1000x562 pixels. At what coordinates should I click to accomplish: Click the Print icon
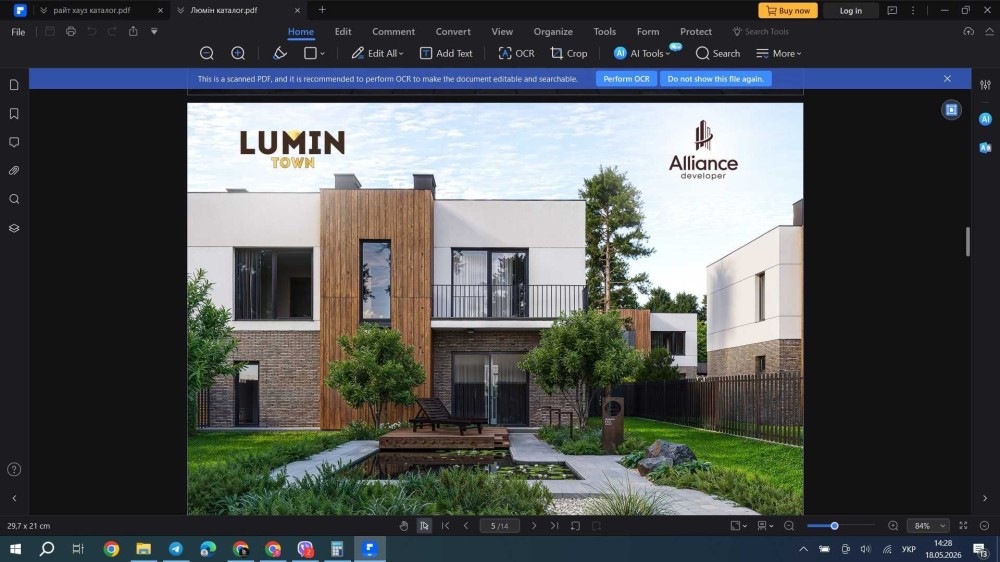[x=71, y=31]
